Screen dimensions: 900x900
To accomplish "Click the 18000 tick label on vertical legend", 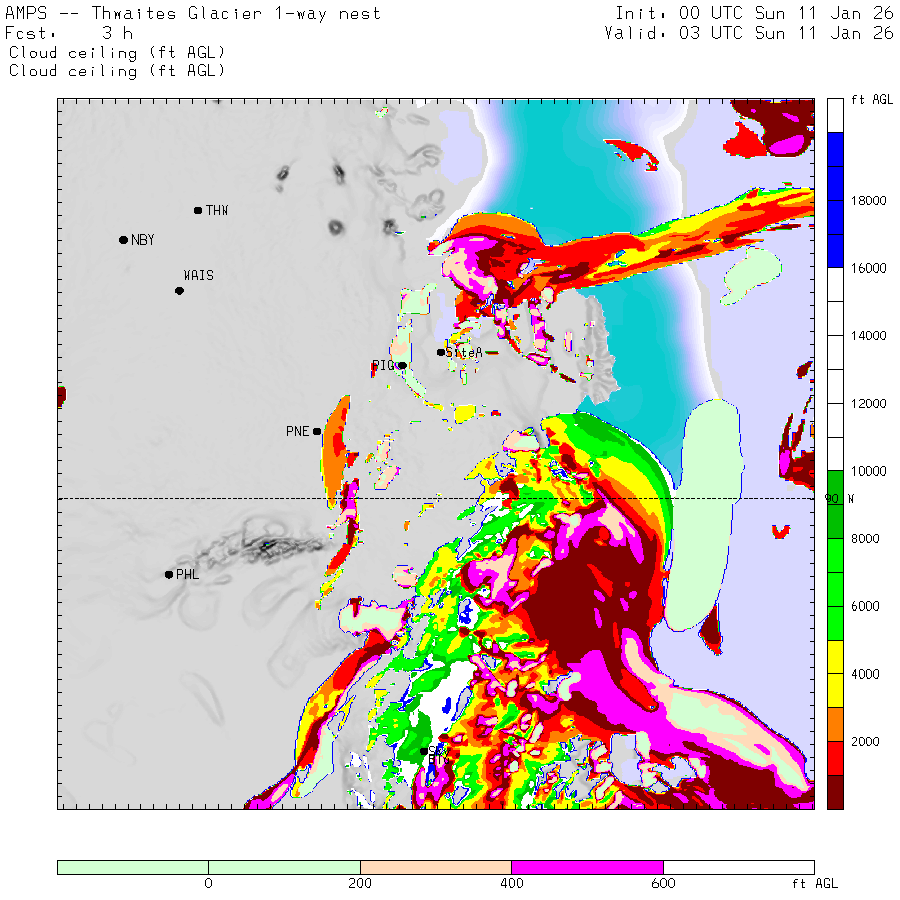I will pos(868,201).
